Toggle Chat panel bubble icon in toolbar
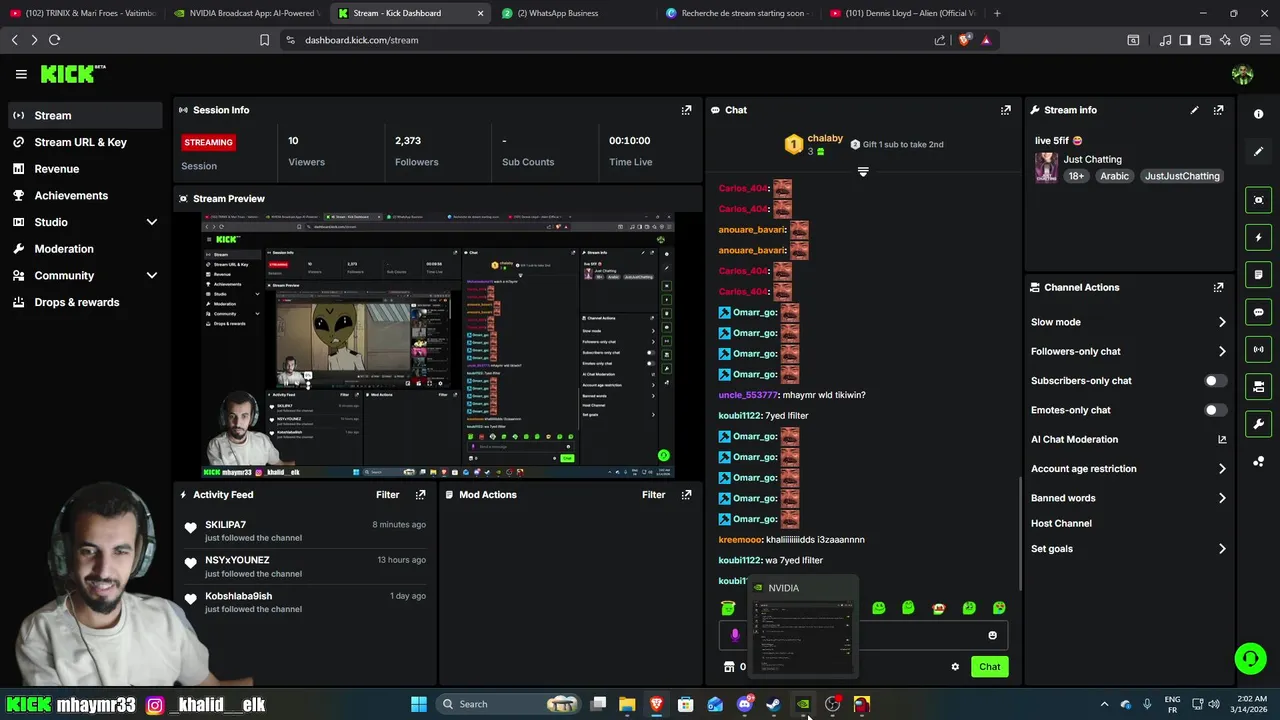The height and width of the screenshot is (720, 1280). (1259, 312)
